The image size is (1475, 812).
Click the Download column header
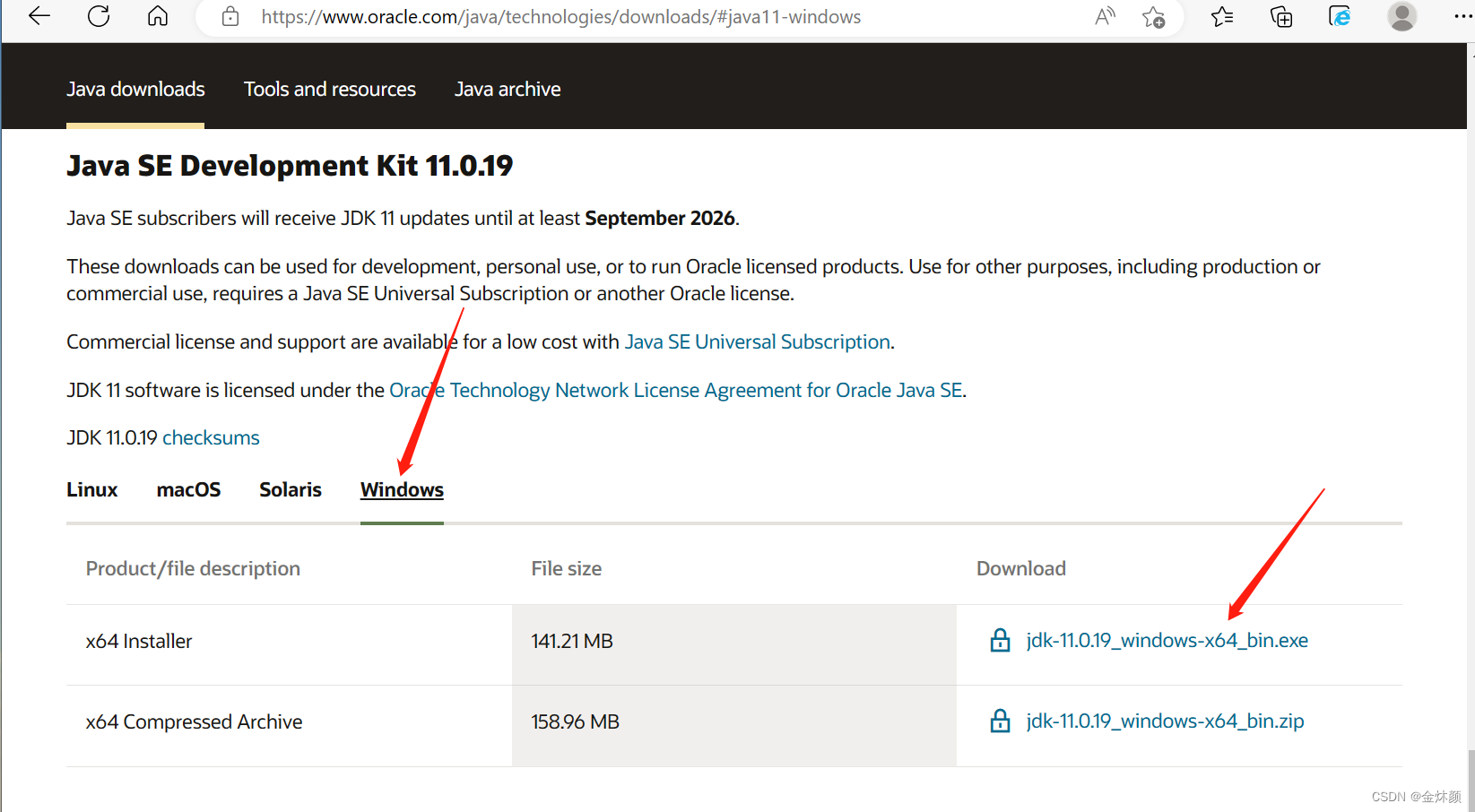(x=1021, y=568)
